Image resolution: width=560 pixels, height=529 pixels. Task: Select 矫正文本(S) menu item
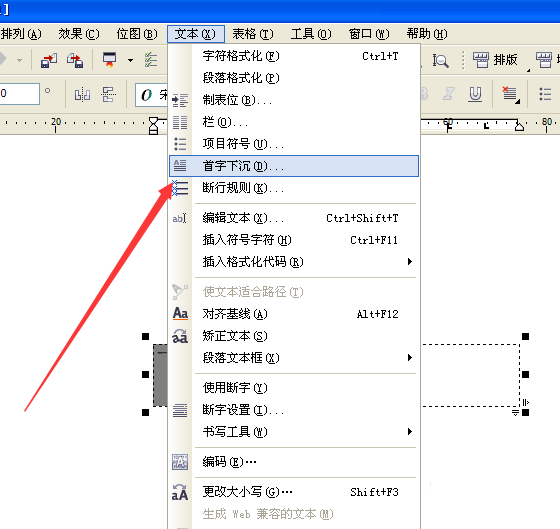294,336
